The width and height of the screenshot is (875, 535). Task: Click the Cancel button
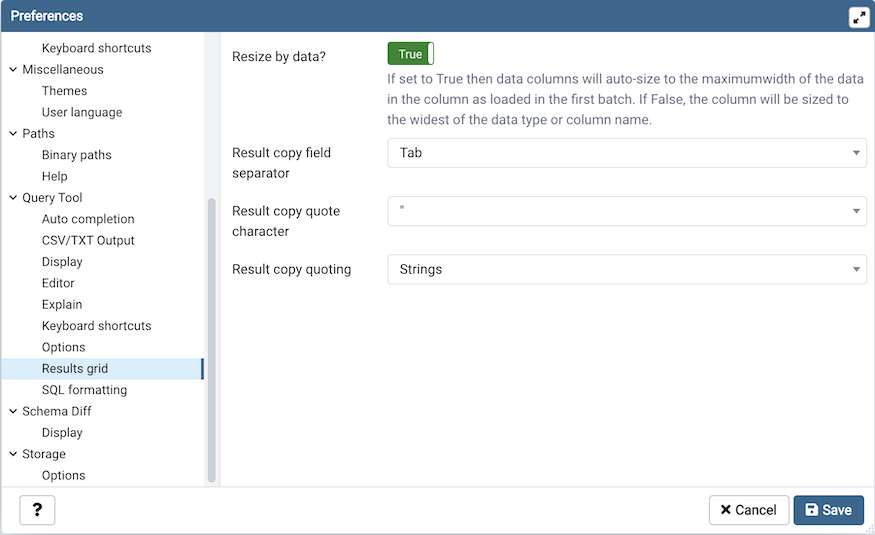coord(749,510)
